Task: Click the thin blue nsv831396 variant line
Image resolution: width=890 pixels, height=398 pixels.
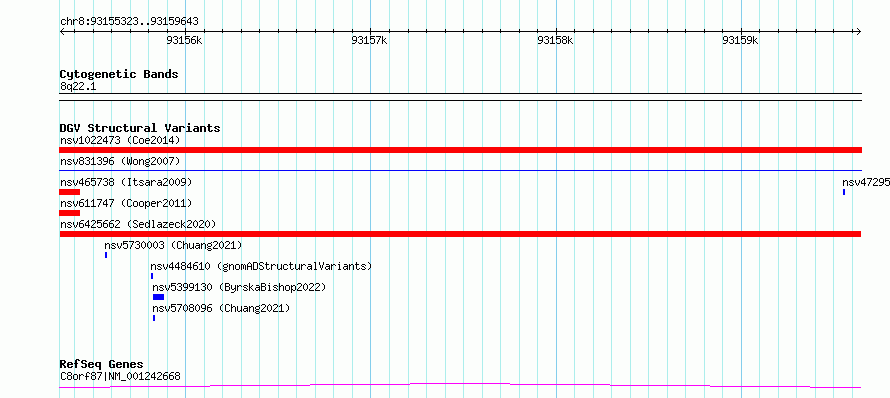Action: pyautogui.click(x=460, y=170)
